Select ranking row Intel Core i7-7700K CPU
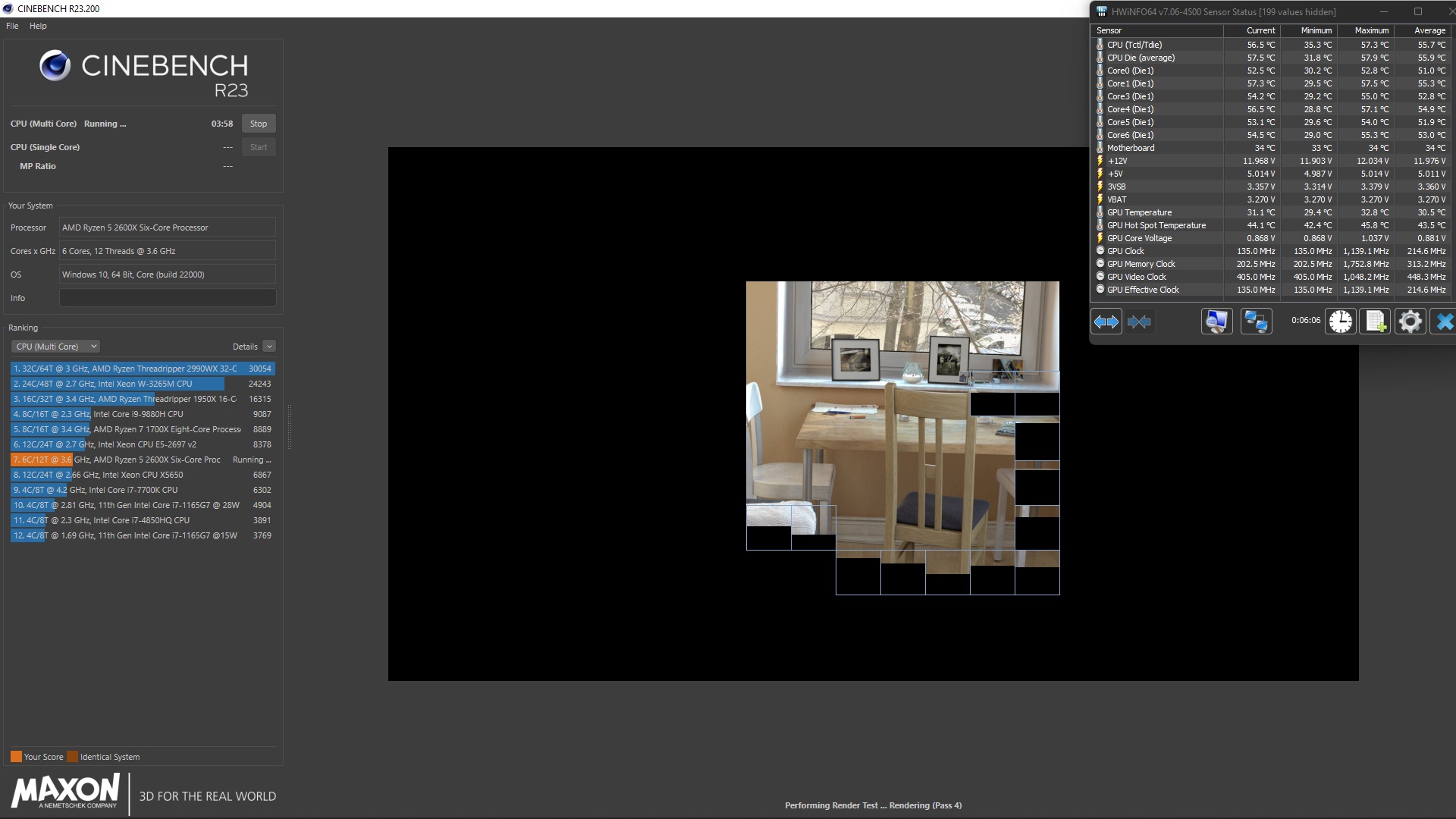 pyautogui.click(x=143, y=490)
